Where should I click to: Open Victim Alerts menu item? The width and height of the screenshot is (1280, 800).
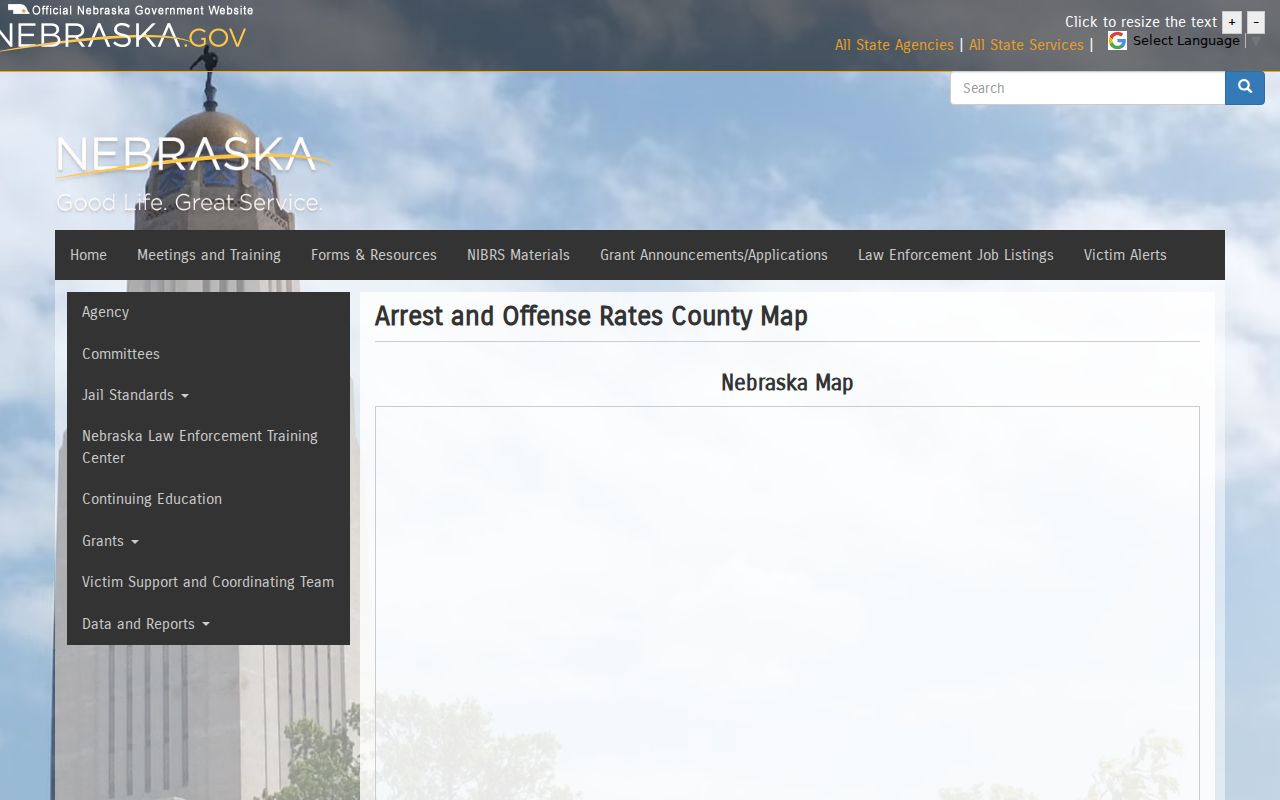click(1125, 255)
